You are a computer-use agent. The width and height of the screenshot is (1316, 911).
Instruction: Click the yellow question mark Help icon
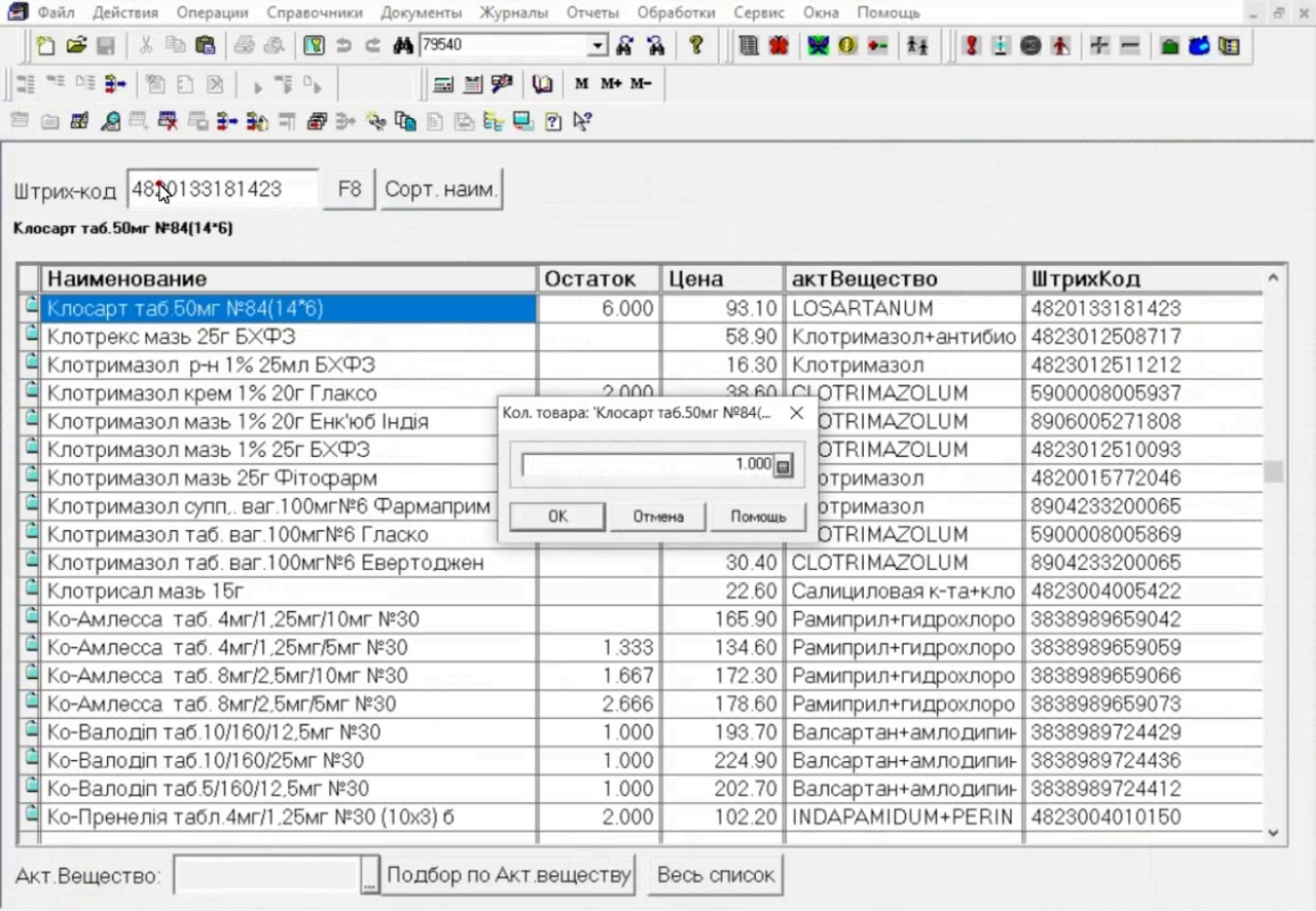(x=696, y=45)
